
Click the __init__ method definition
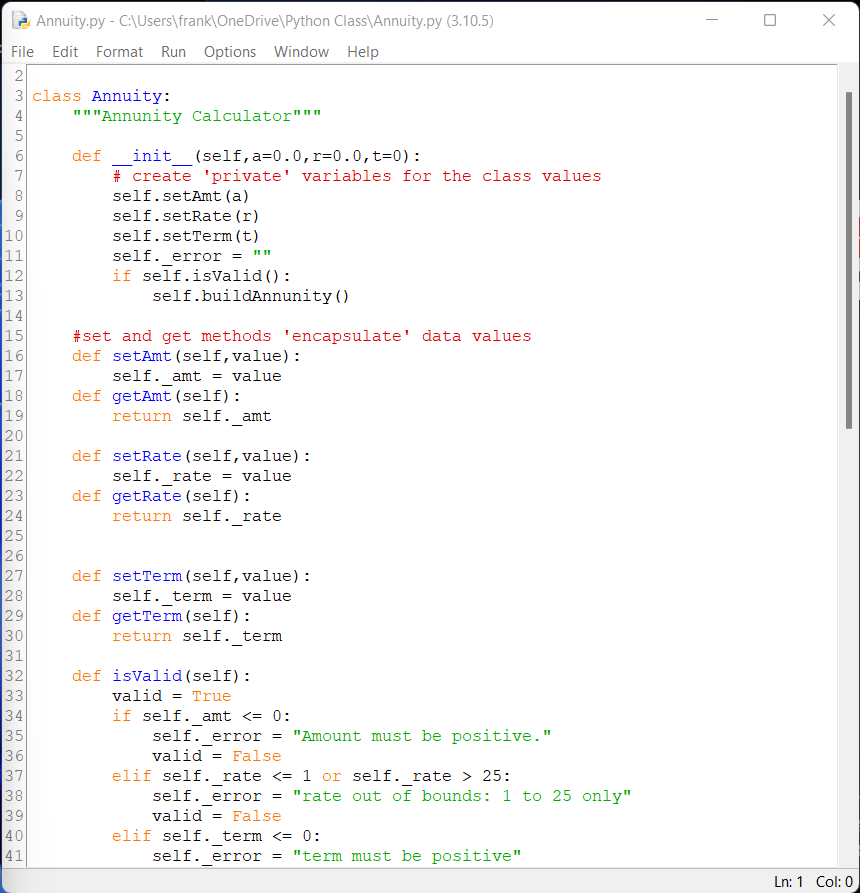[246, 156]
